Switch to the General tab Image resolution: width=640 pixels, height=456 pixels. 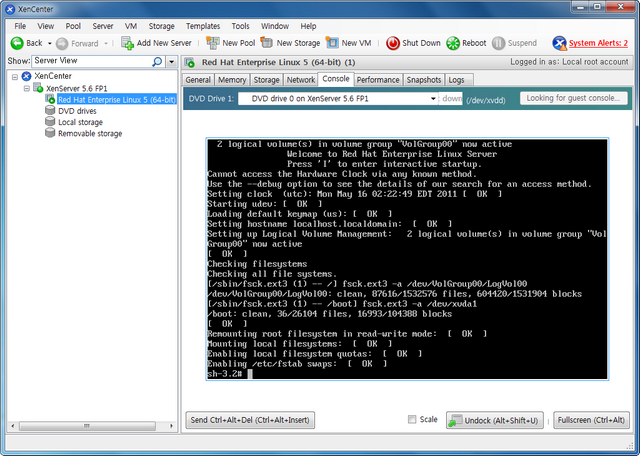198,80
